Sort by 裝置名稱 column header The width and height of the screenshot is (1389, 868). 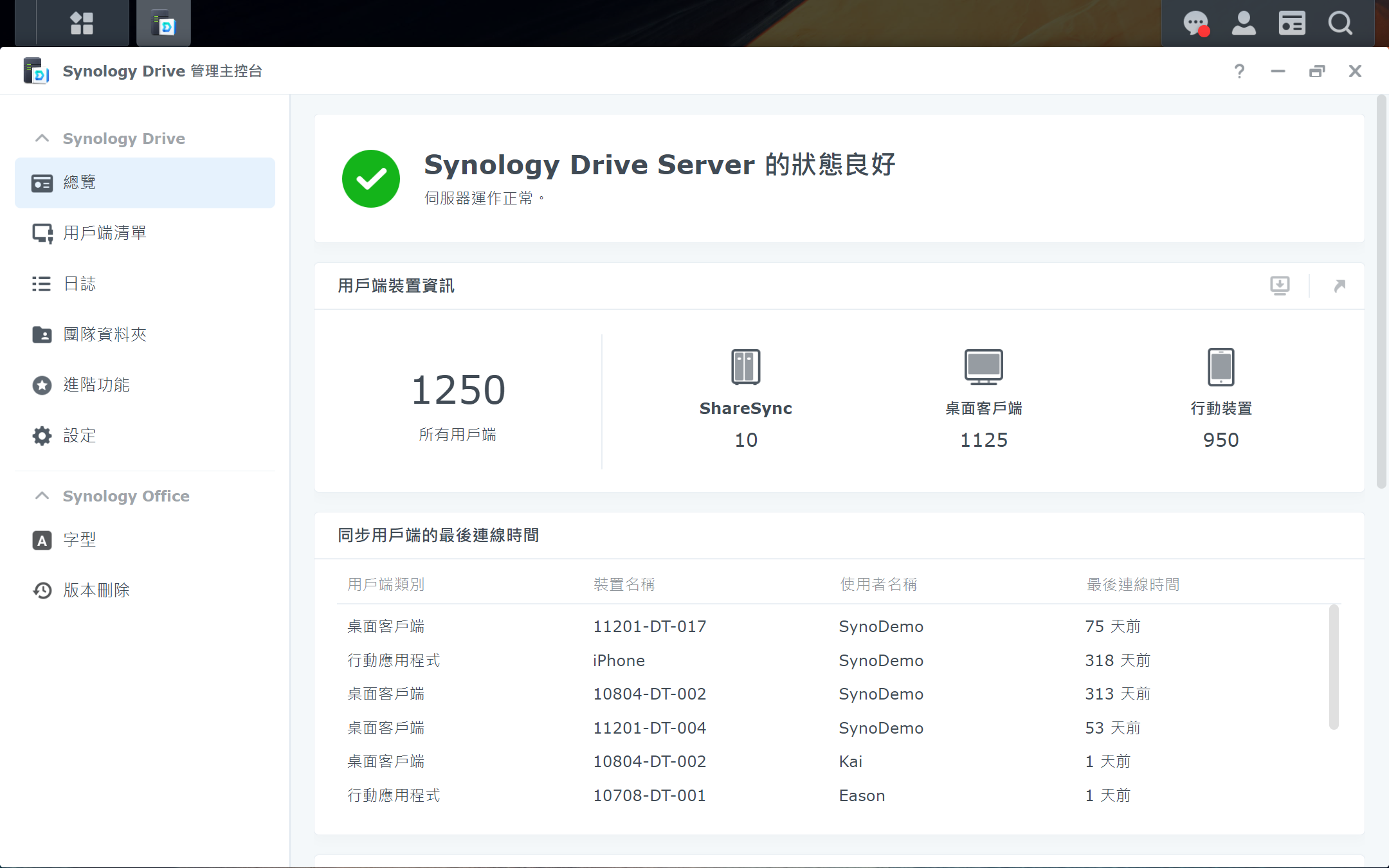tap(624, 584)
